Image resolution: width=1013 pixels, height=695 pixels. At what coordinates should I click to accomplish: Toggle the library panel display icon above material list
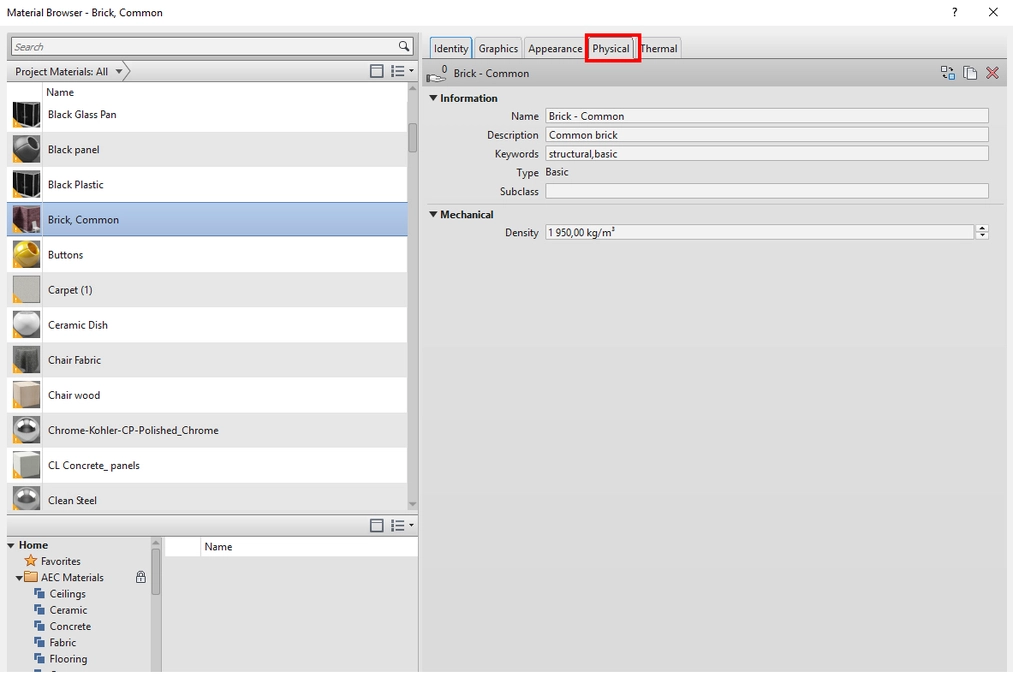coord(376,70)
